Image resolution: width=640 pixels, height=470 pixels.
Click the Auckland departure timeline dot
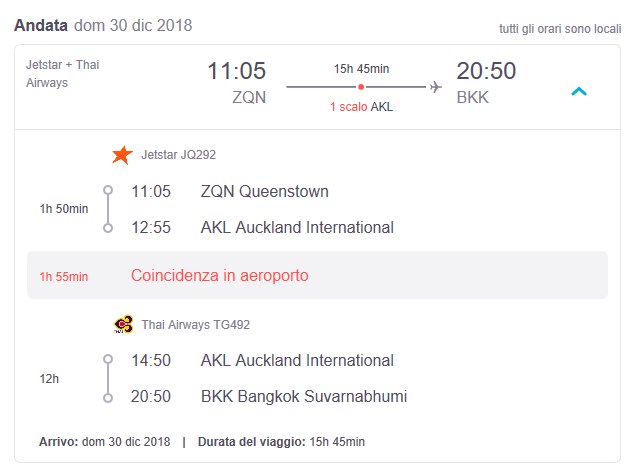[108, 360]
